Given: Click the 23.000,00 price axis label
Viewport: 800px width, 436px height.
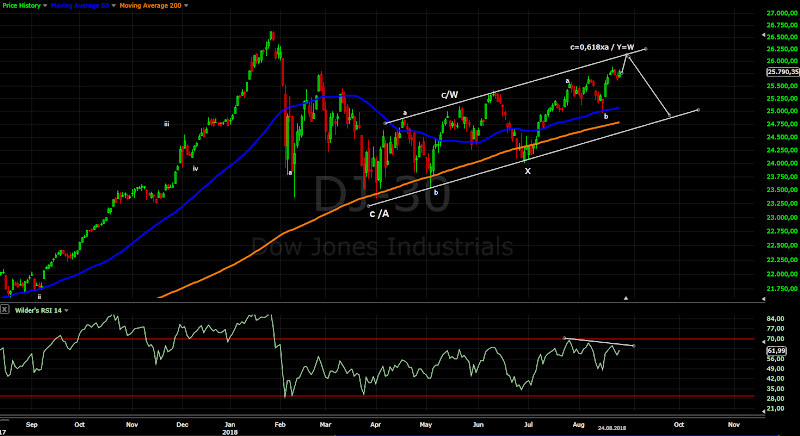Looking at the screenshot, I should click(783, 218).
